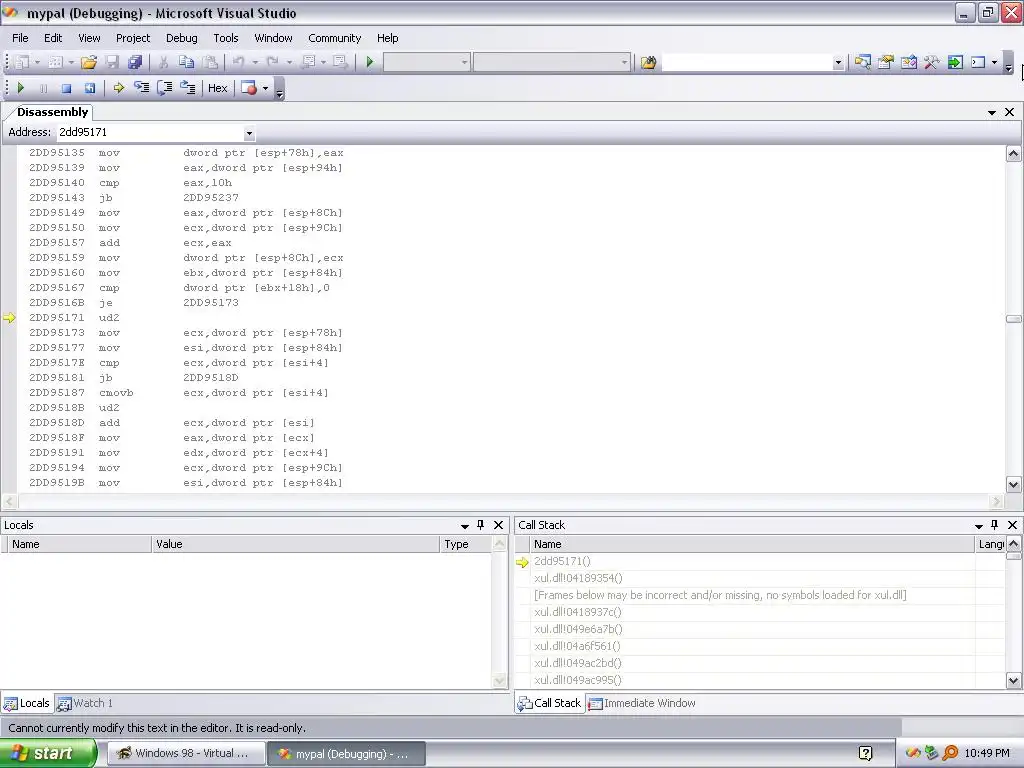
Task: Click the Paste clipboard icon
Action: click(x=210, y=62)
